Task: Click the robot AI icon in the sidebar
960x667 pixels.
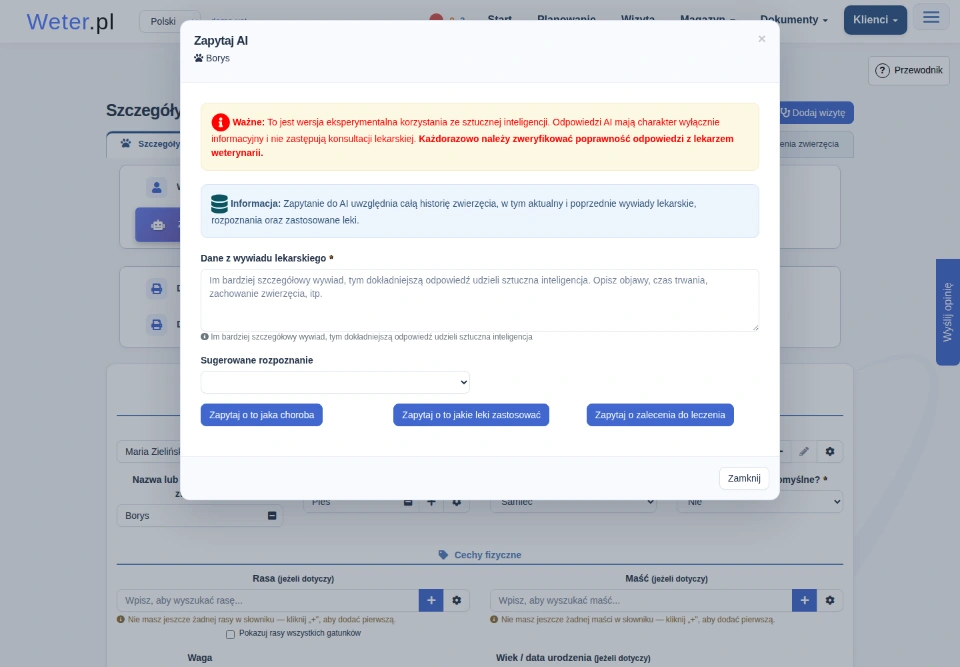Action: pyautogui.click(x=158, y=225)
